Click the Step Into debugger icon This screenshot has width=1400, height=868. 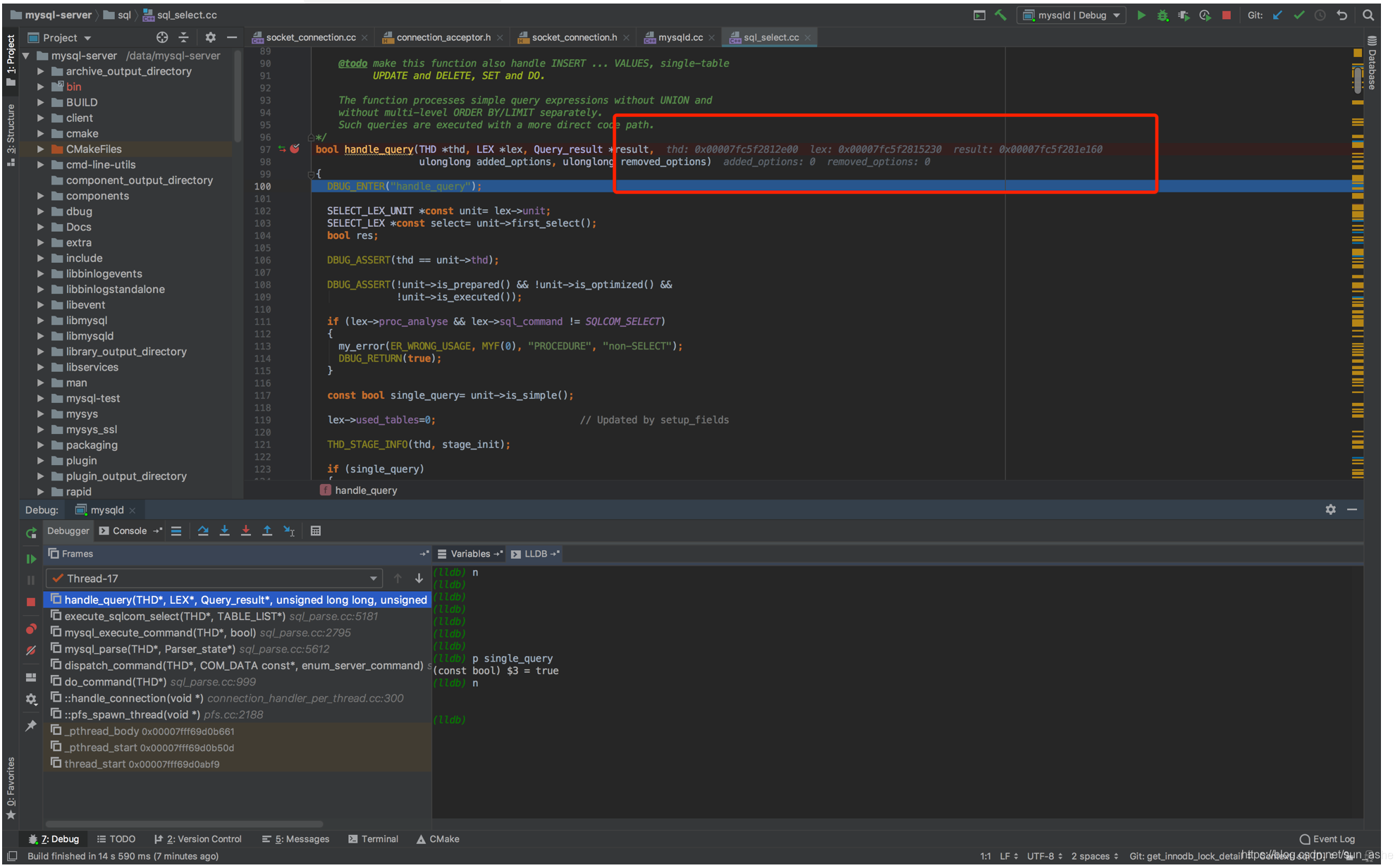click(x=224, y=531)
